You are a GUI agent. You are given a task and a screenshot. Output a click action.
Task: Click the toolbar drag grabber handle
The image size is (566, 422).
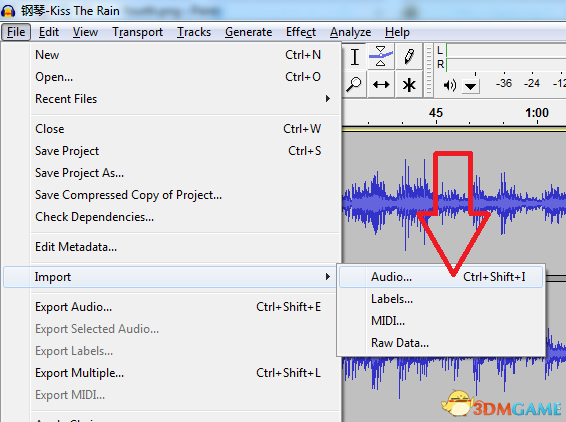point(428,70)
